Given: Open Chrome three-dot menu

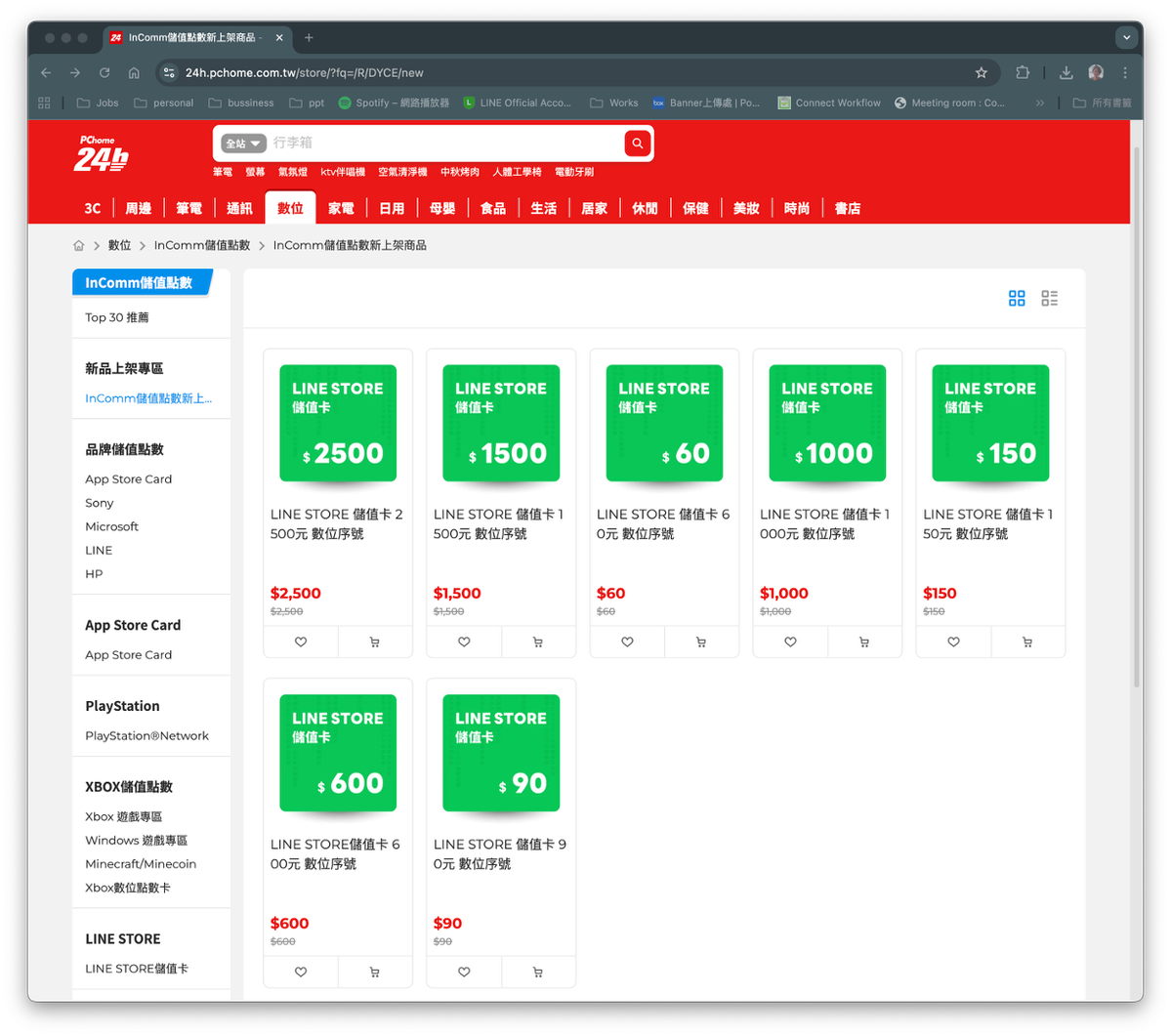Looking at the screenshot, I should [1125, 72].
